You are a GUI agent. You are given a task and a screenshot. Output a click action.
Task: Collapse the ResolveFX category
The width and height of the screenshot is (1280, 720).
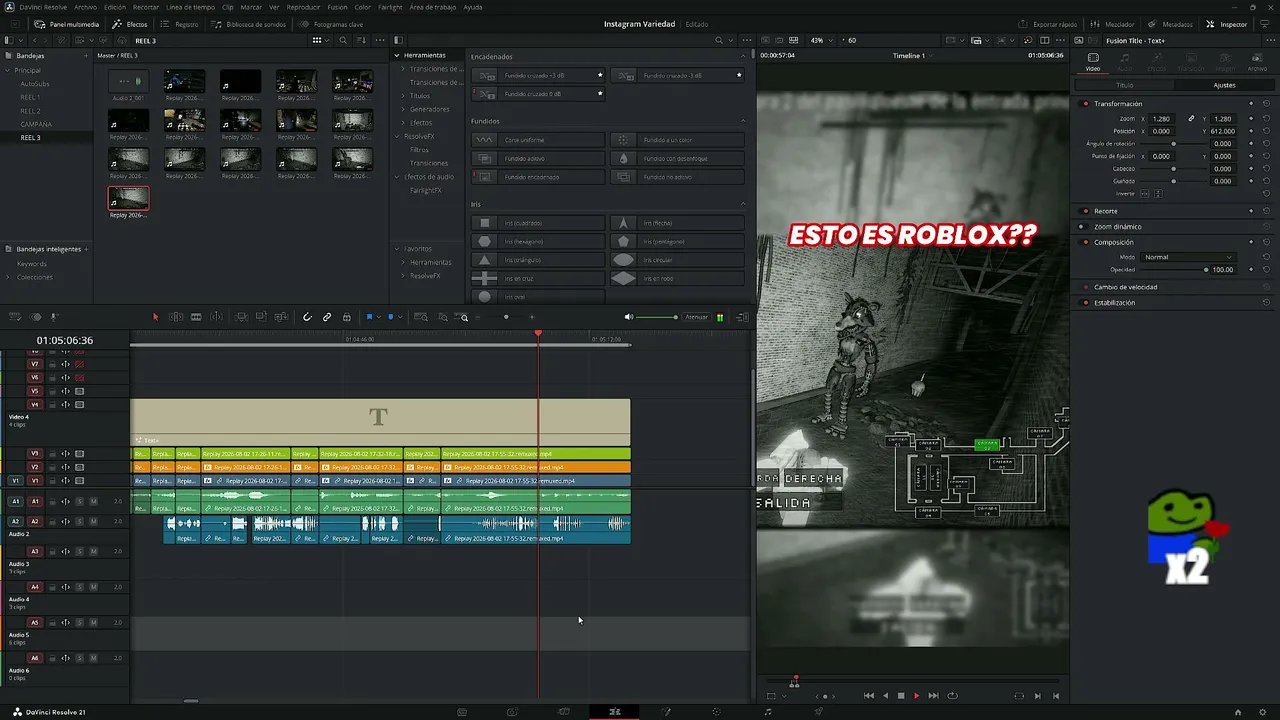point(397,136)
